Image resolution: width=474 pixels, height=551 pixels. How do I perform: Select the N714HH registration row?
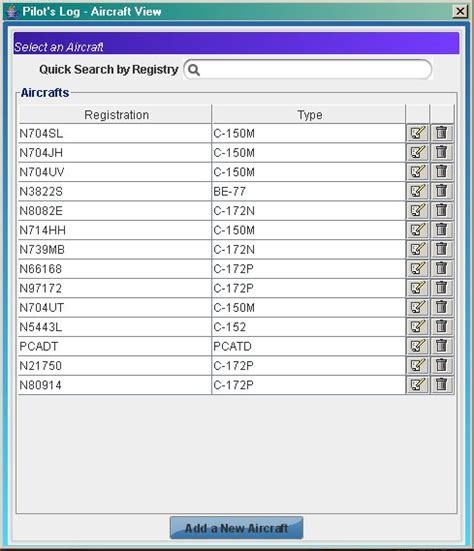pyautogui.click(x=212, y=230)
